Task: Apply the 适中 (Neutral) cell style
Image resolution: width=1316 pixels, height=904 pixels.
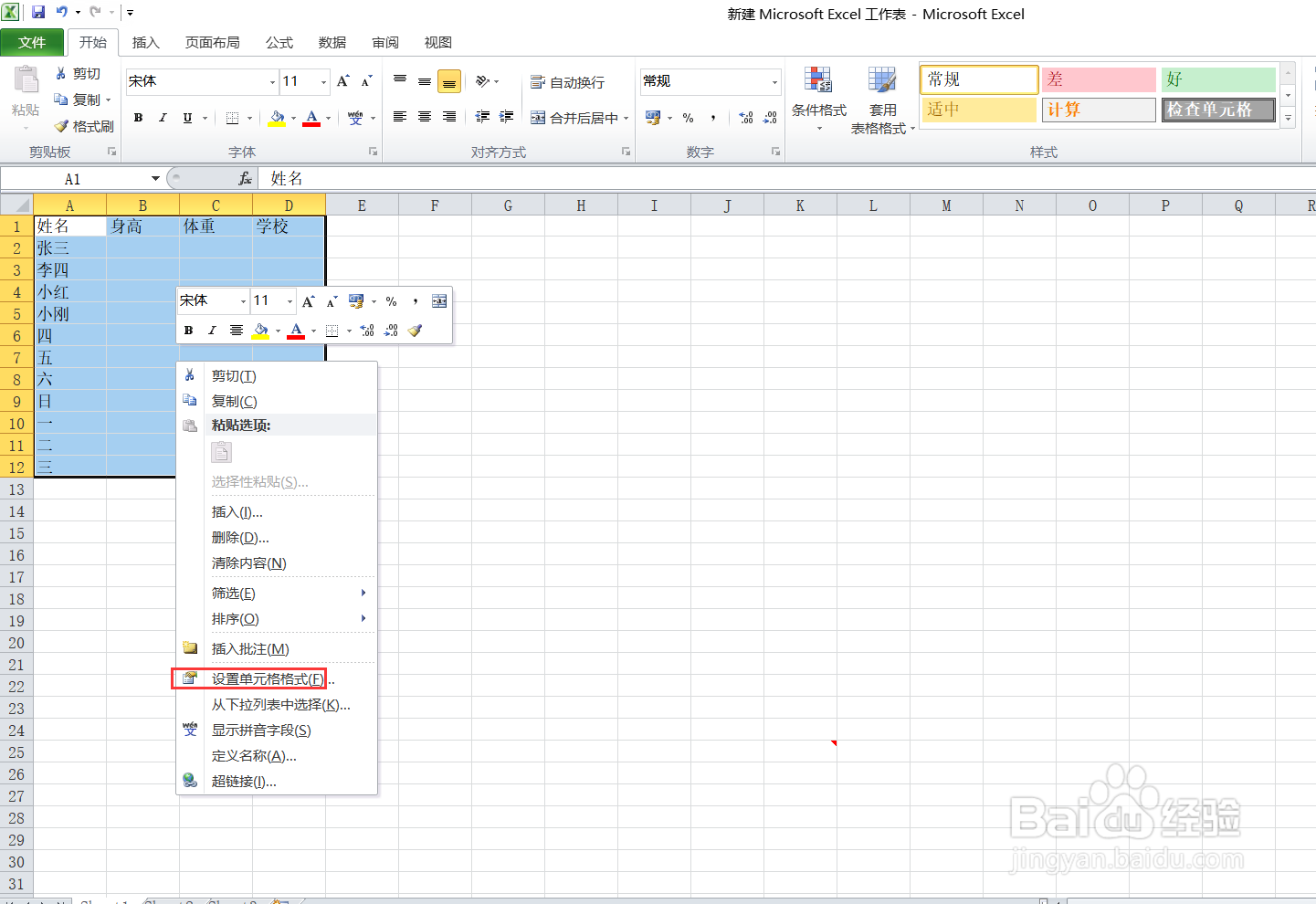Action: [979, 110]
